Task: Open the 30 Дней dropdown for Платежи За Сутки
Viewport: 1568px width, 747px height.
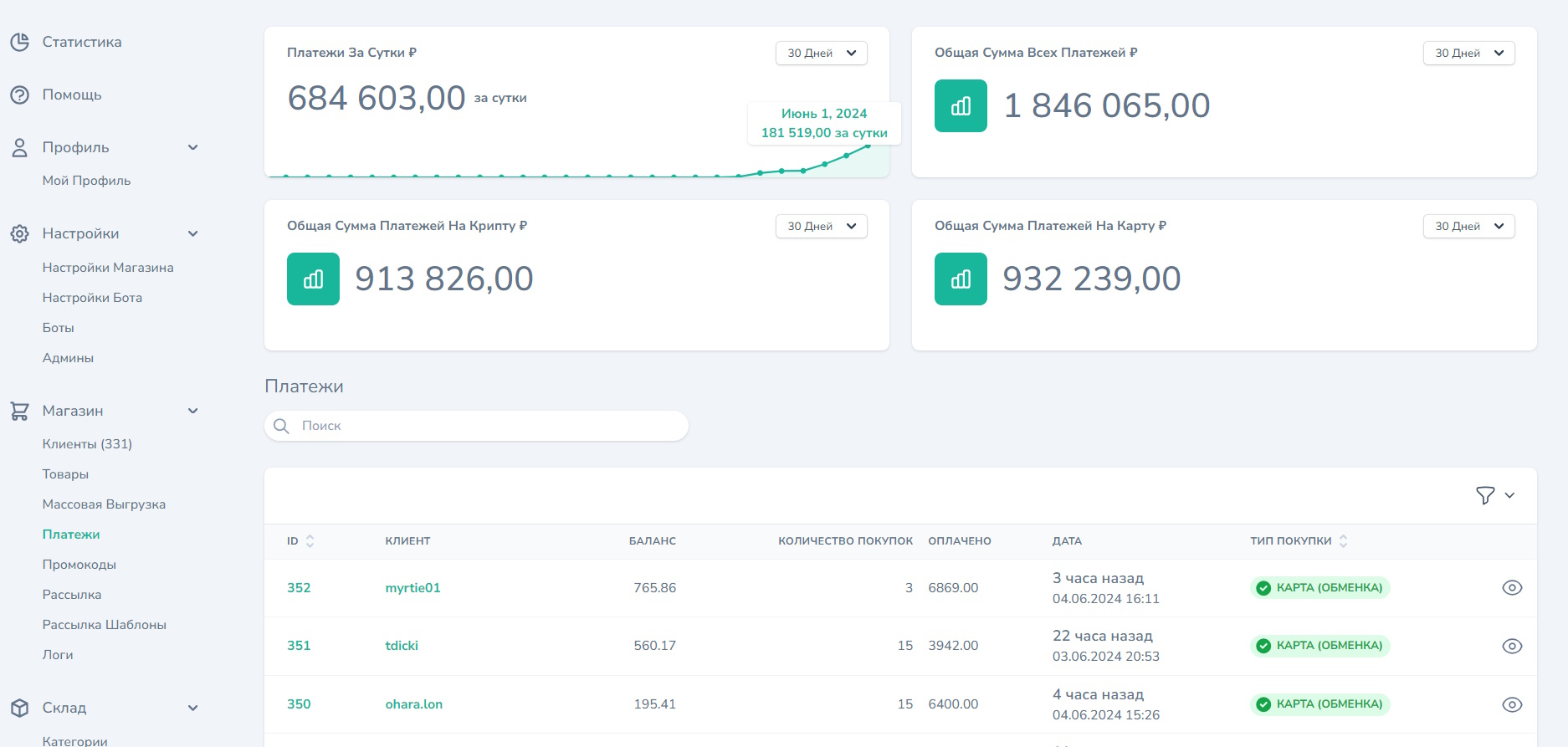Action: [821, 53]
